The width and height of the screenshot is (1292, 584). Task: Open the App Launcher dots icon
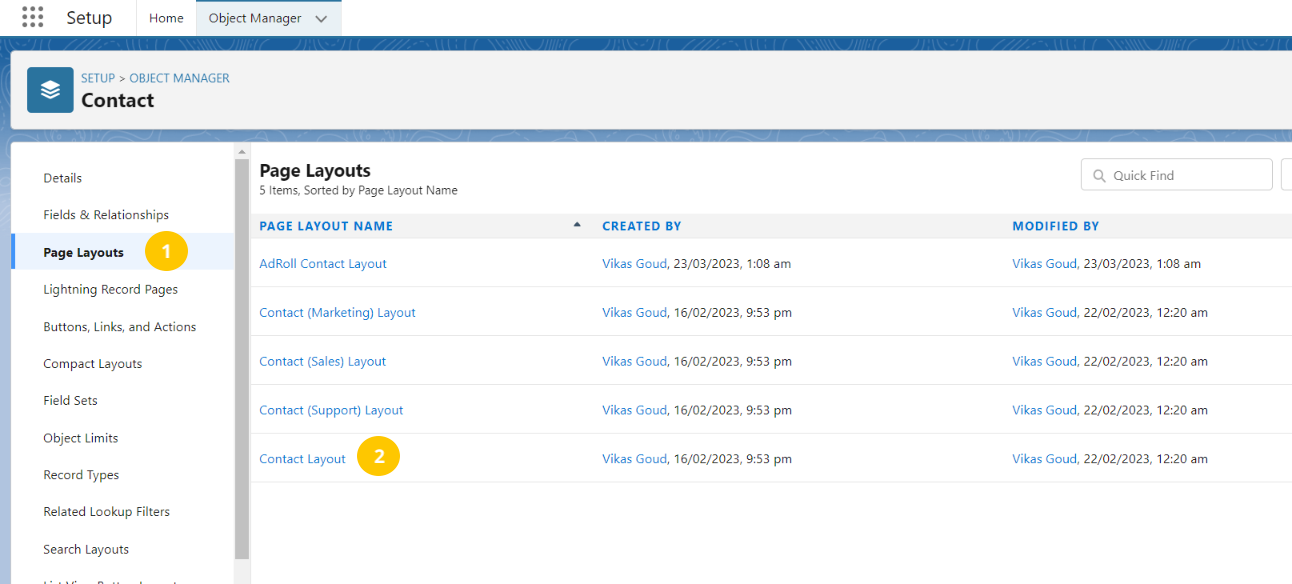(x=33, y=18)
